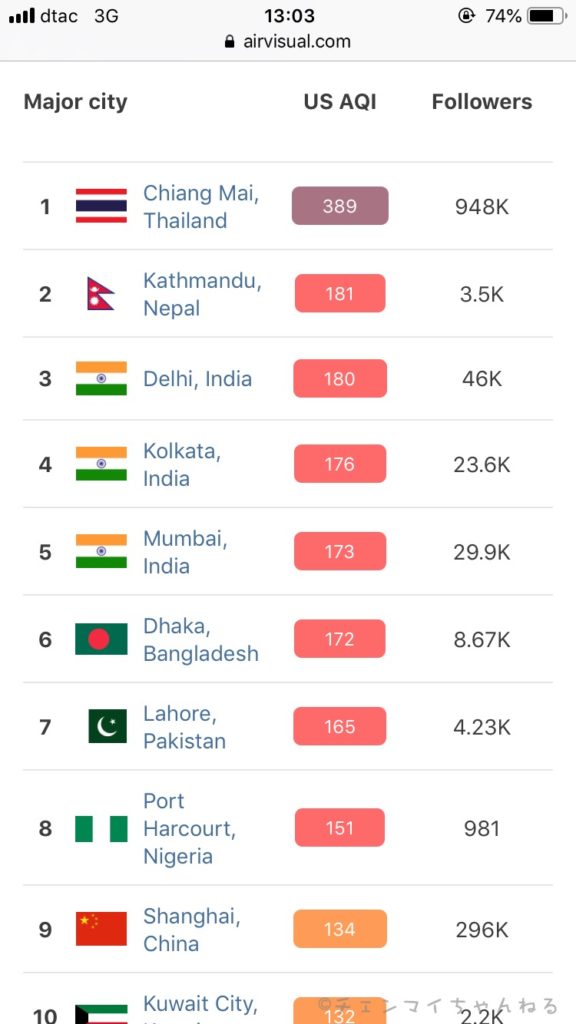Tap the Nepal flag icon
Image resolution: width=576 pixels, height=1024 pixels.
coord(101,293)
